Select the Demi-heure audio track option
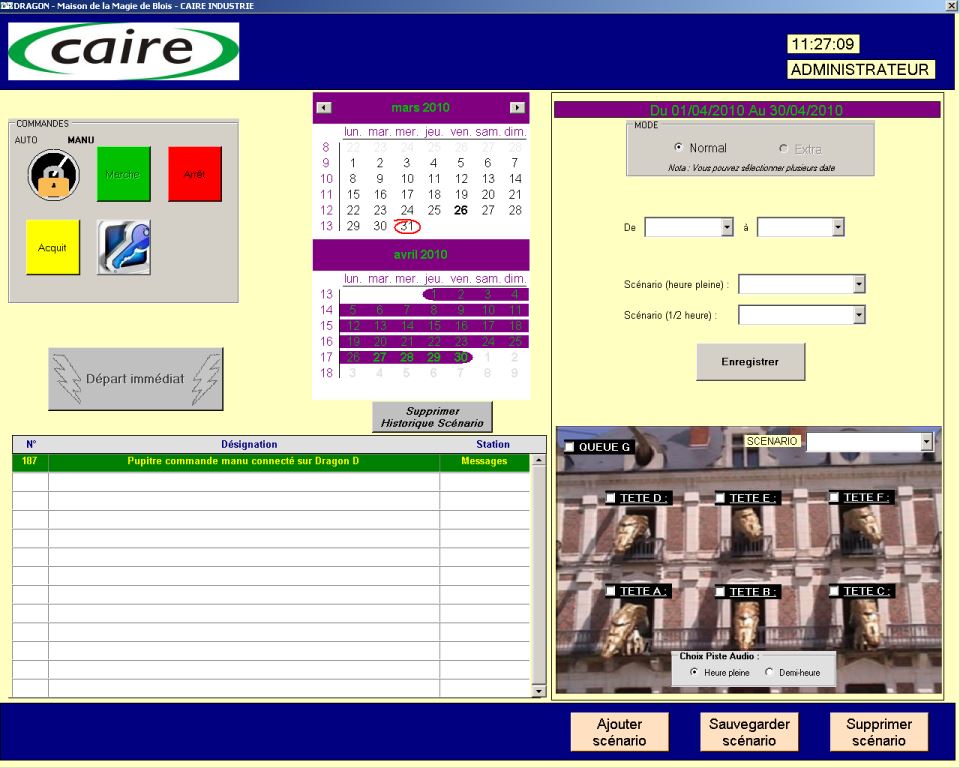Viewport: 960px width, 768px height. point(769,672)
